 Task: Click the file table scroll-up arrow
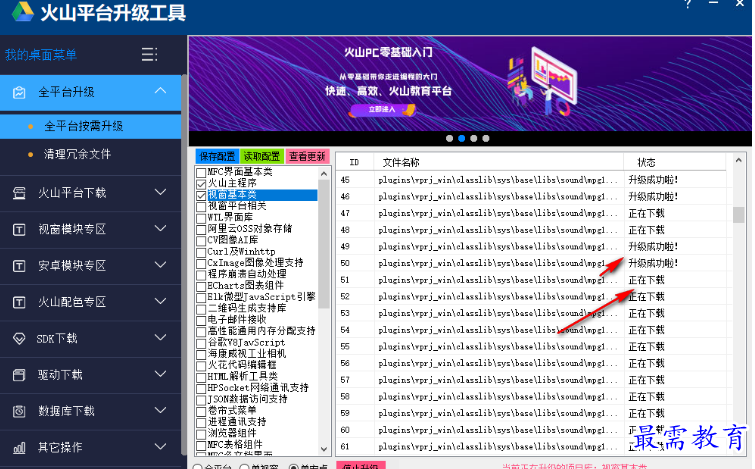(739, 160)
